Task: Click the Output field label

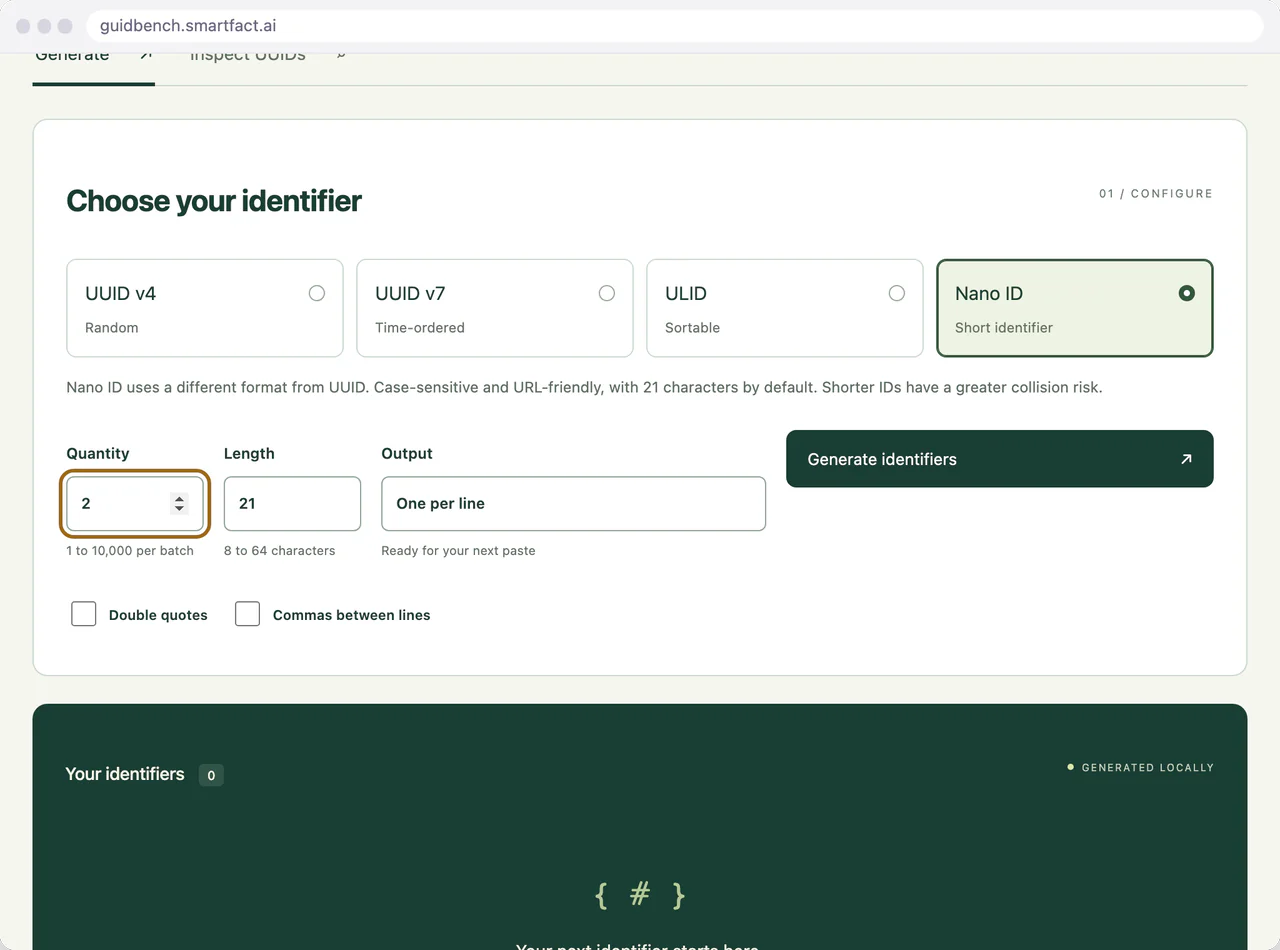Action: (x=407, y=454)
